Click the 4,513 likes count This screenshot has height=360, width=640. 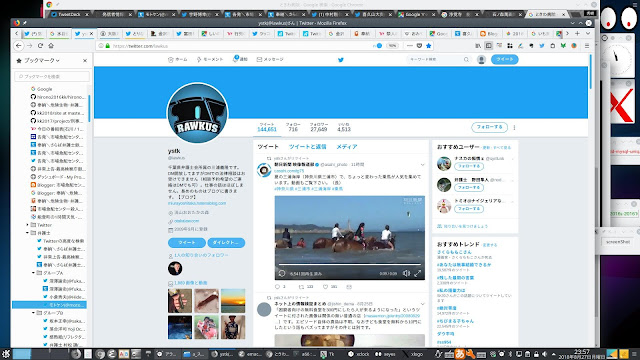344,129
